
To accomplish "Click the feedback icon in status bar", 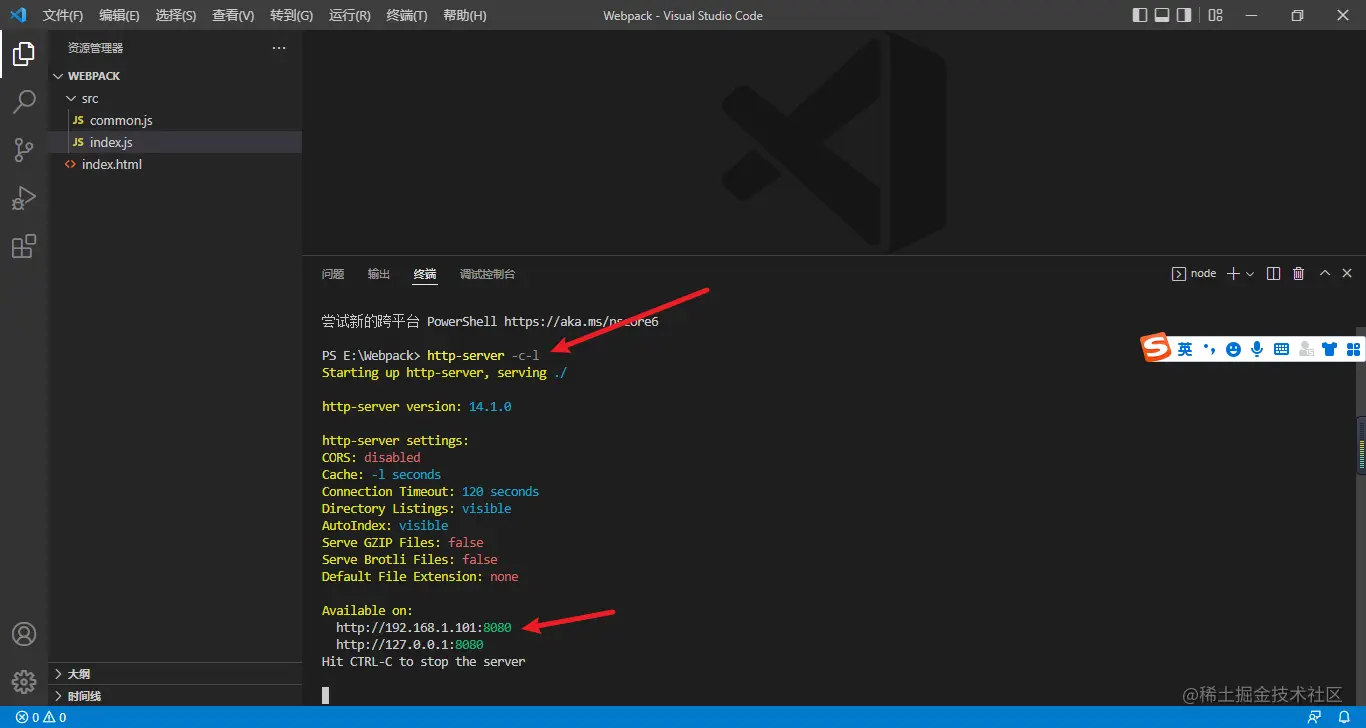I will tap(1314, 717).
